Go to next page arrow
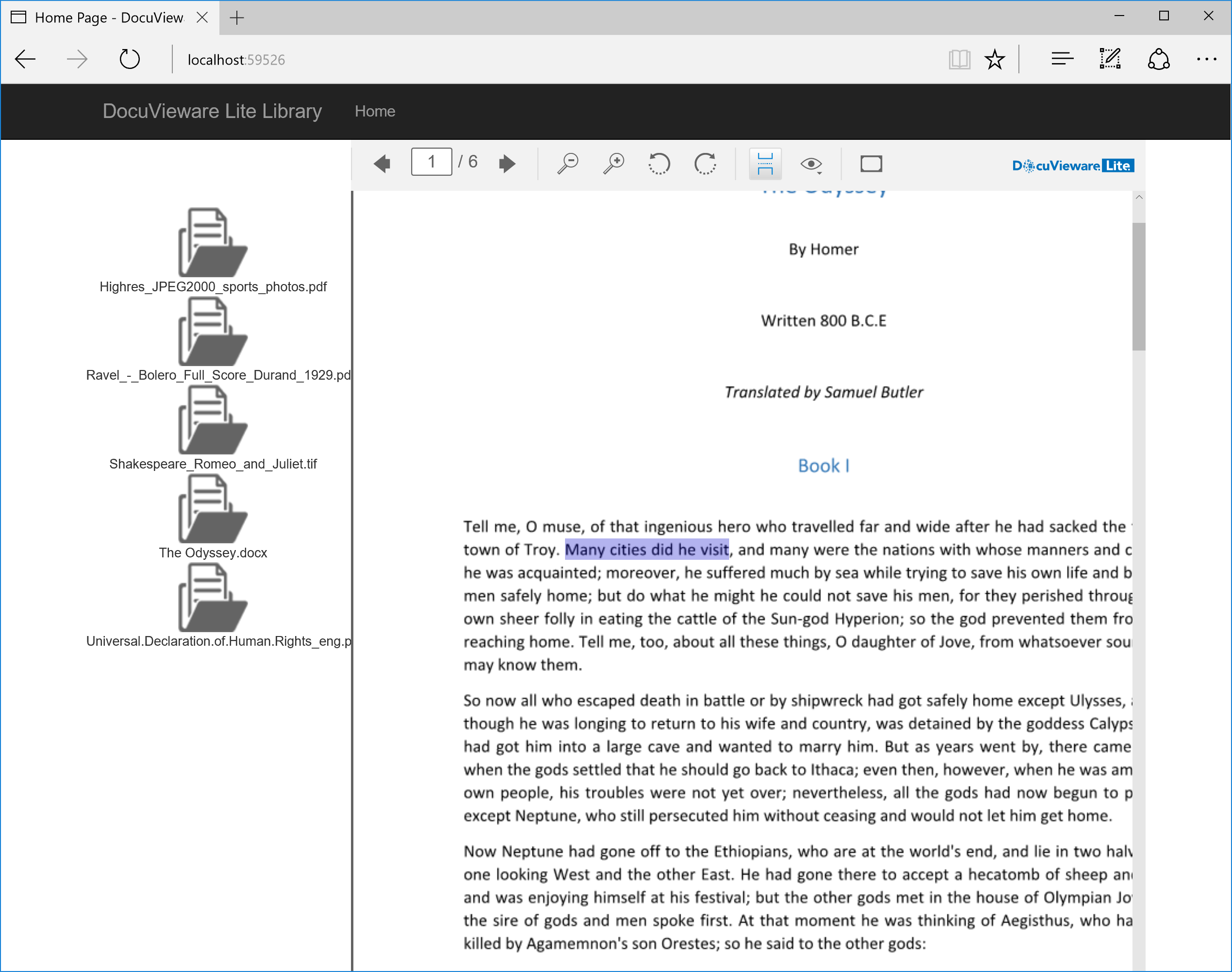Viewport: 1232px width, 972px height. click(x=506, y=164)
